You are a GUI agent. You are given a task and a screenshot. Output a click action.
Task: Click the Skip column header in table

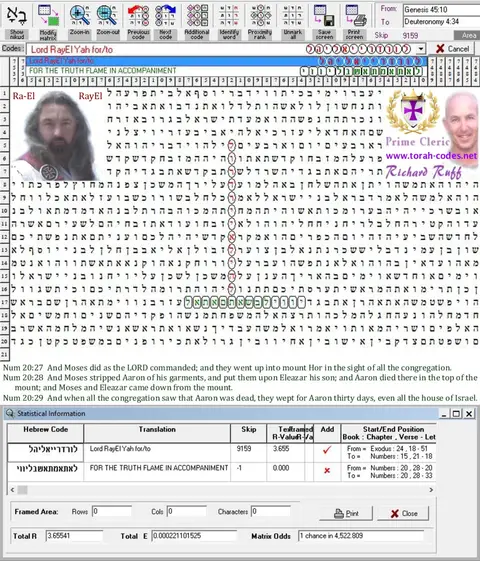pos(249,433)
